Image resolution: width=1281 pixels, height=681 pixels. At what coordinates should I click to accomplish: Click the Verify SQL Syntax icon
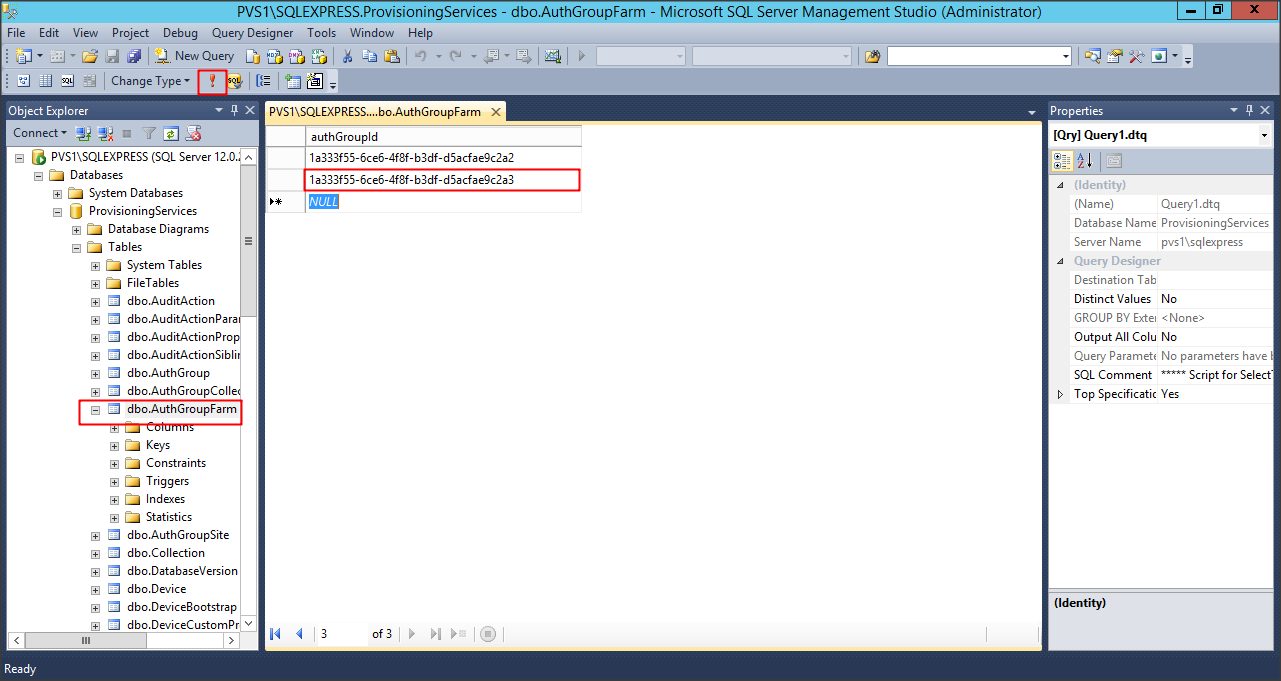pos(234,81)
